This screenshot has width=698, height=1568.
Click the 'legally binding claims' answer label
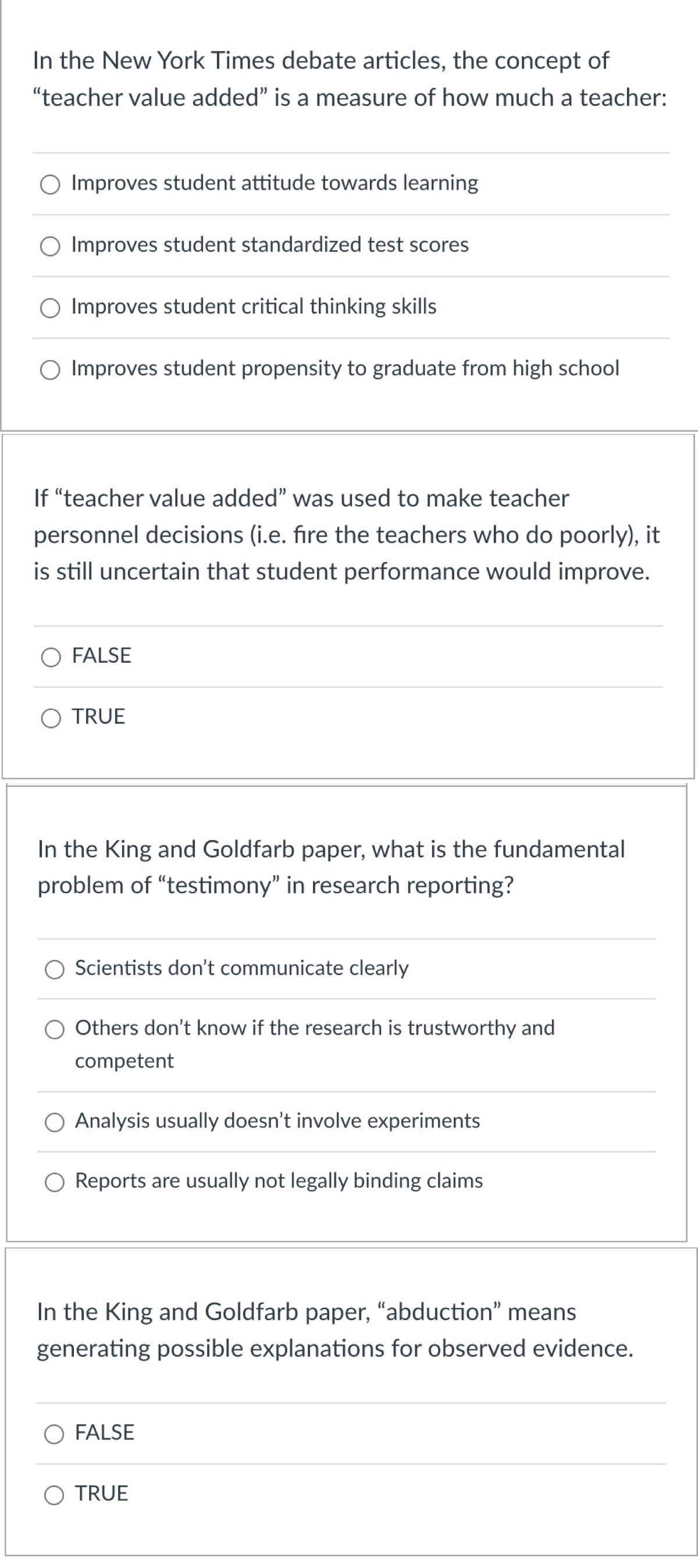pos(279,1181)
